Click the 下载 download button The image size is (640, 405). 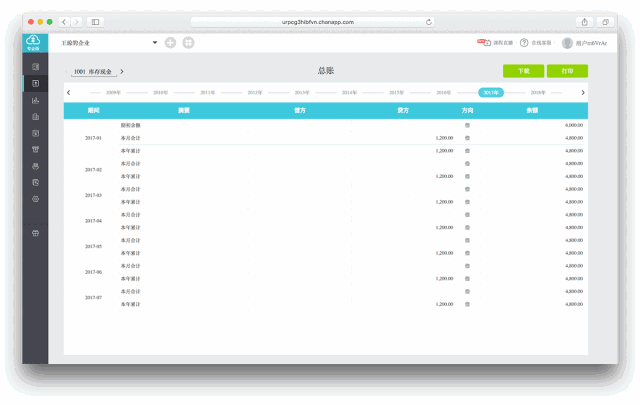point(523,71)
